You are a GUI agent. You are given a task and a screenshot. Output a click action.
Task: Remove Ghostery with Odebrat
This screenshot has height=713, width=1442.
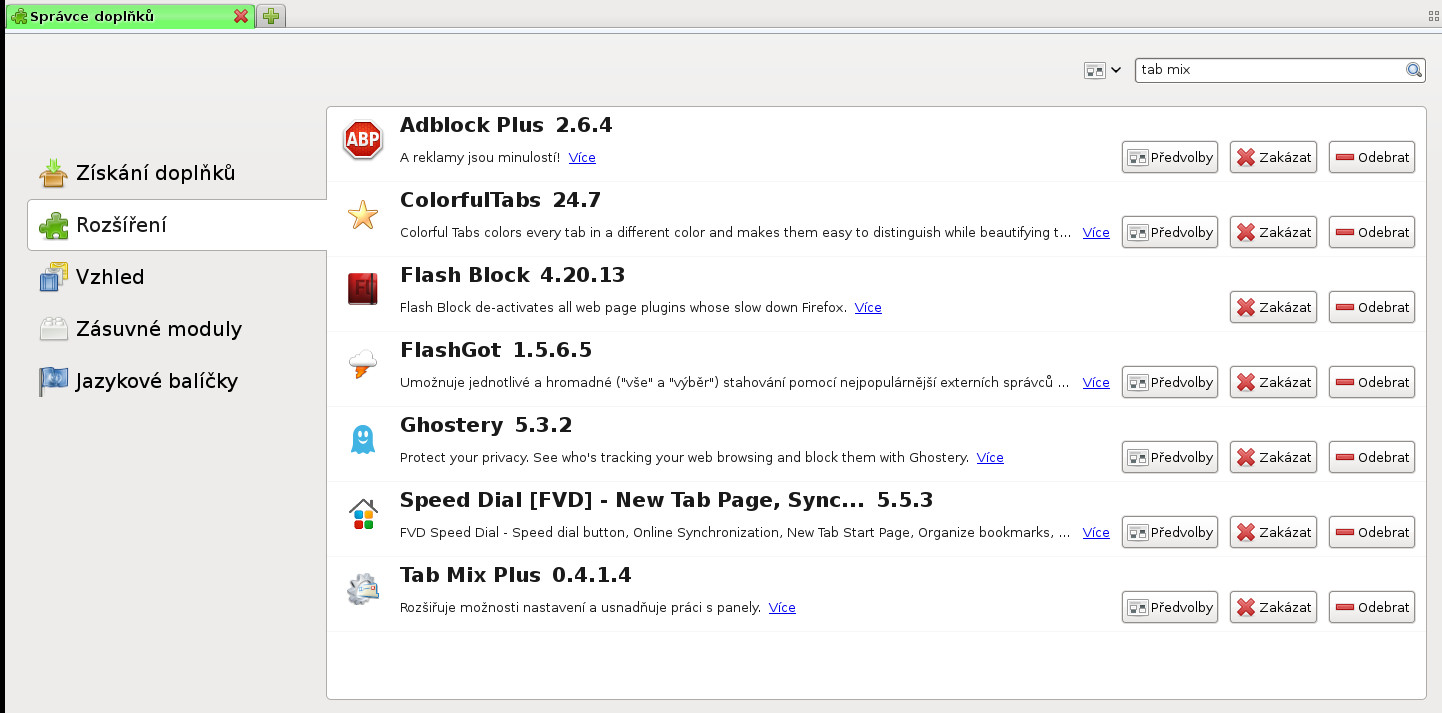tap(1372, 457)
